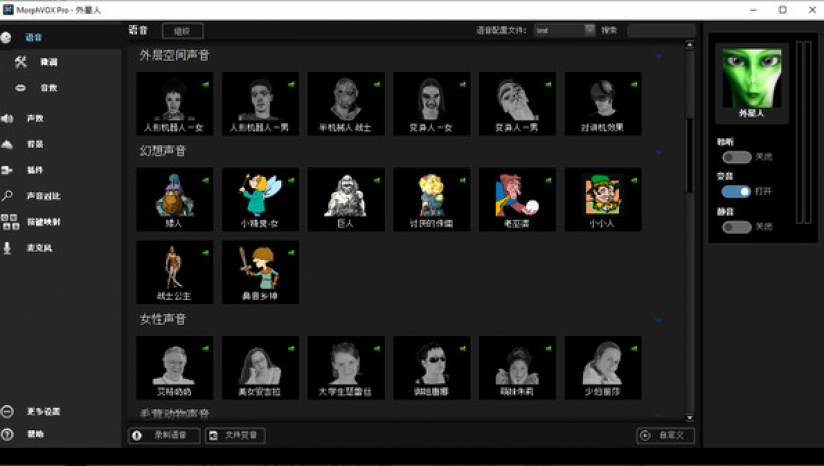Click green speaker on the cyborg warrior card
This screenshot has height=466, width=824.
[x=377, y=85]
